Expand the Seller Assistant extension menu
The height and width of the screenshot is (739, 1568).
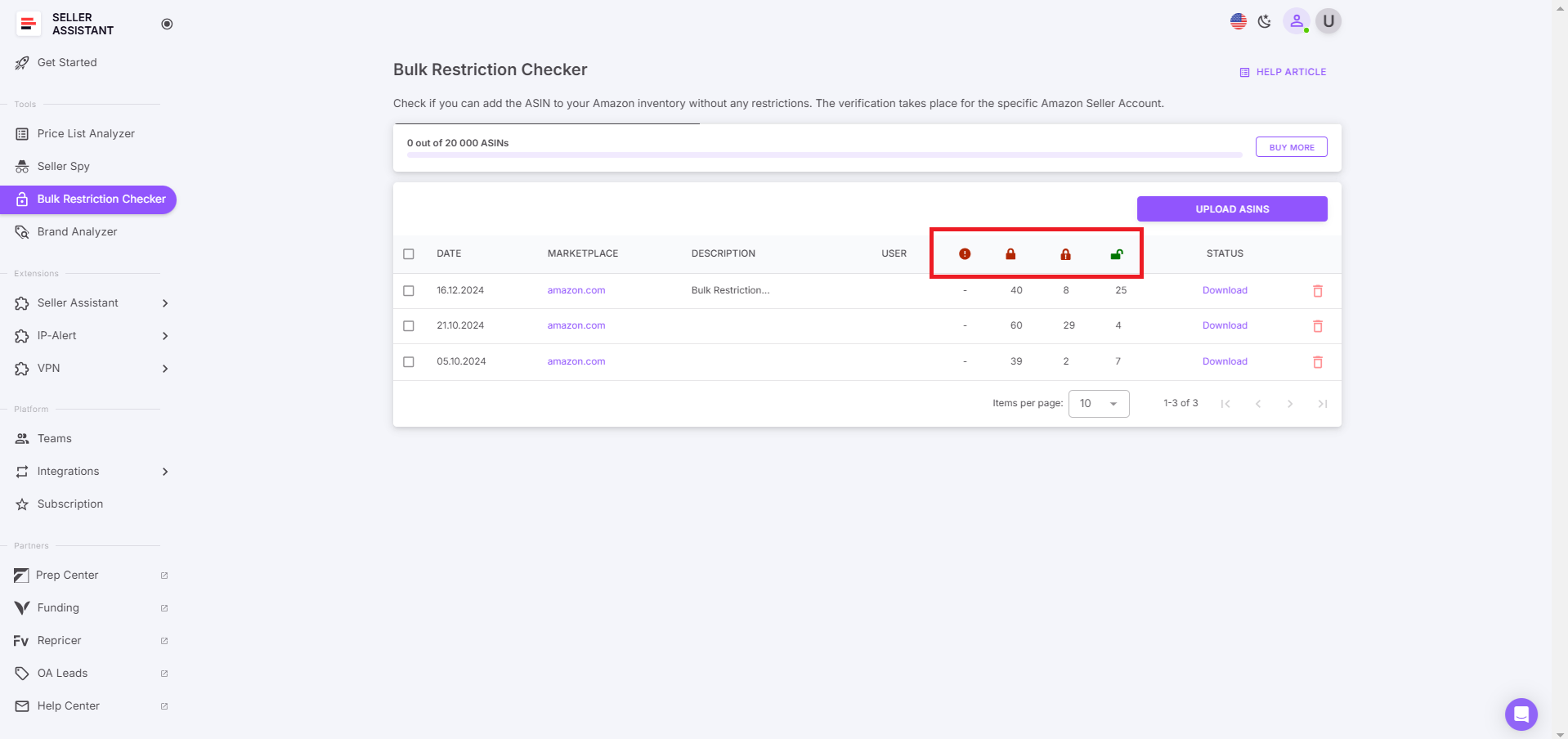coord(90,302)
